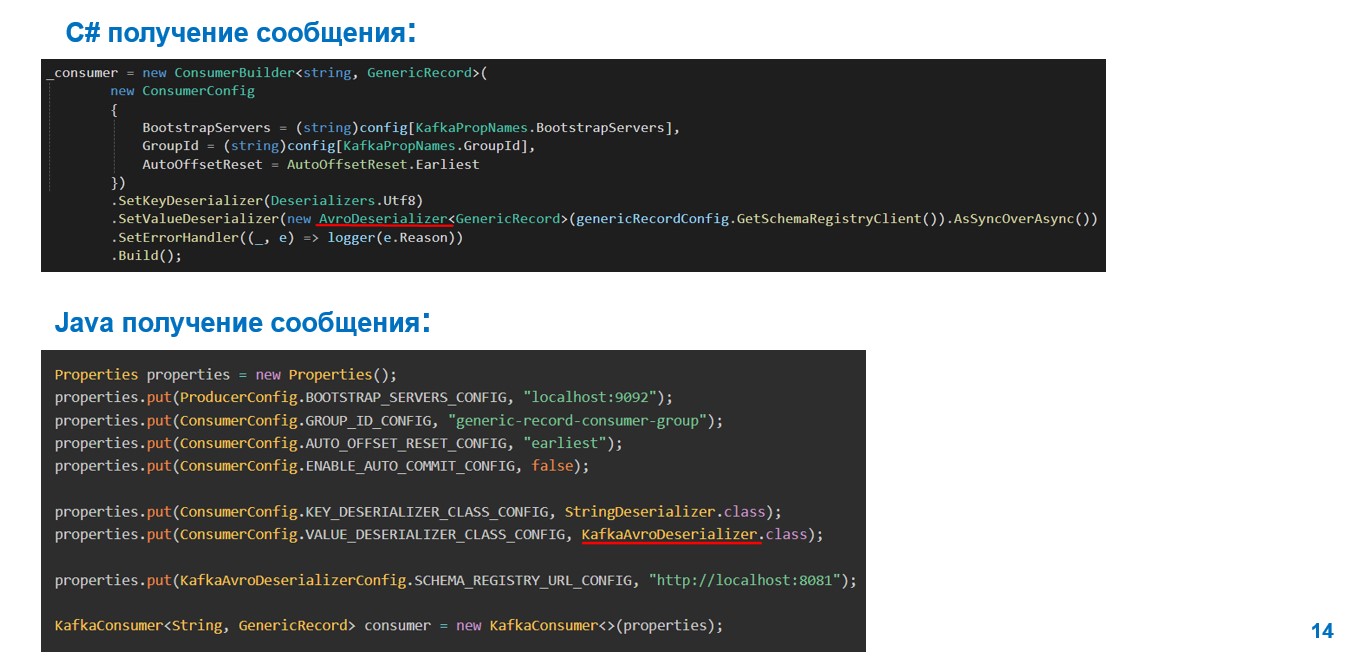Click the "earliest" string in Java code
The width and height of the screenshot is (1360, 661).
point(564,443)
